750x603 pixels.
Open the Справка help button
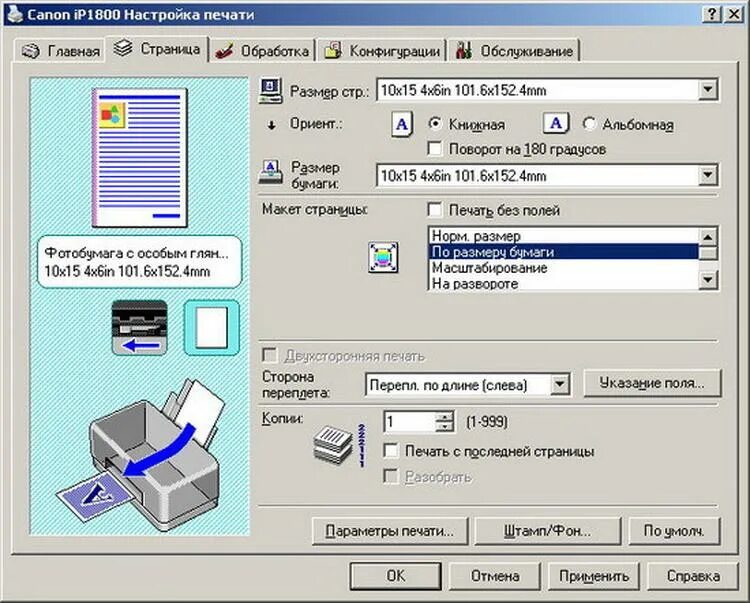693,576
